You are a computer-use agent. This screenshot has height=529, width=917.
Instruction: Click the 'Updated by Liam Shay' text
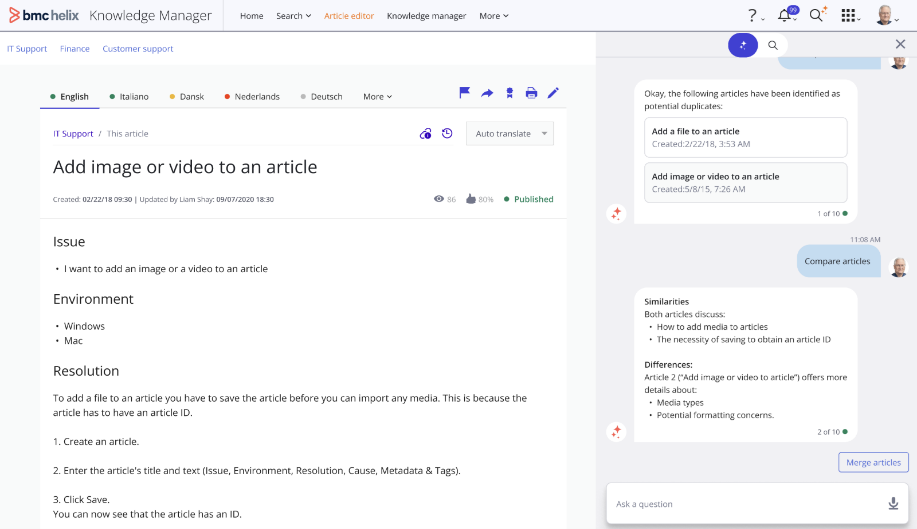click(x=176, y=199)
